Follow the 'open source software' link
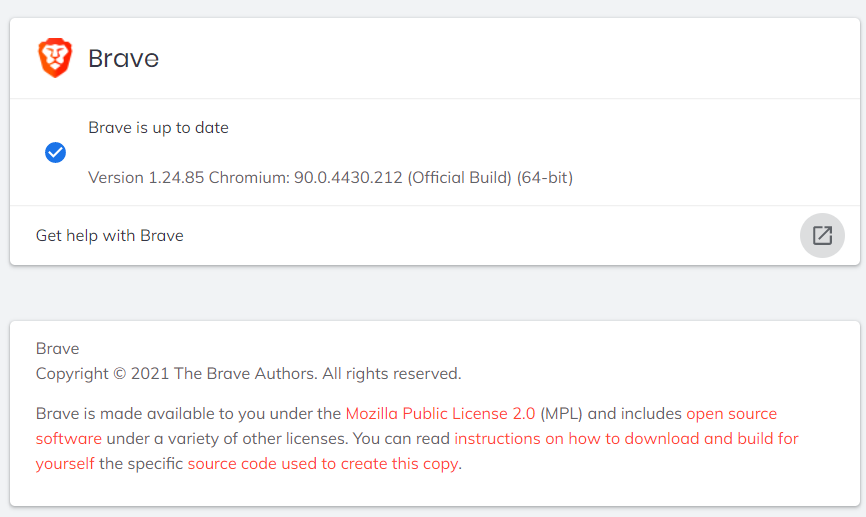866x517 pixels. tap(731, 413)
